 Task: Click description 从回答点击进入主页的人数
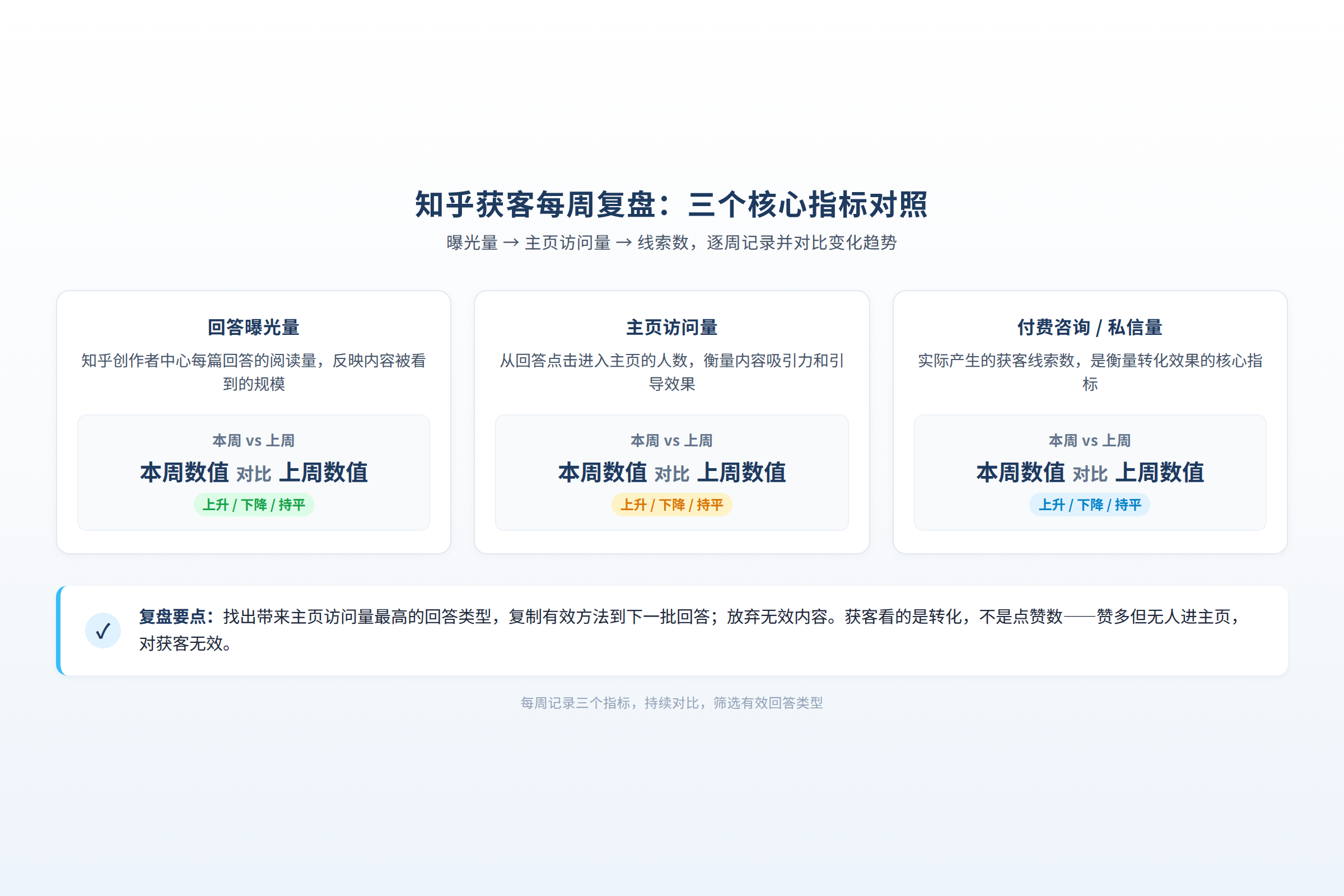pos(672,372)
